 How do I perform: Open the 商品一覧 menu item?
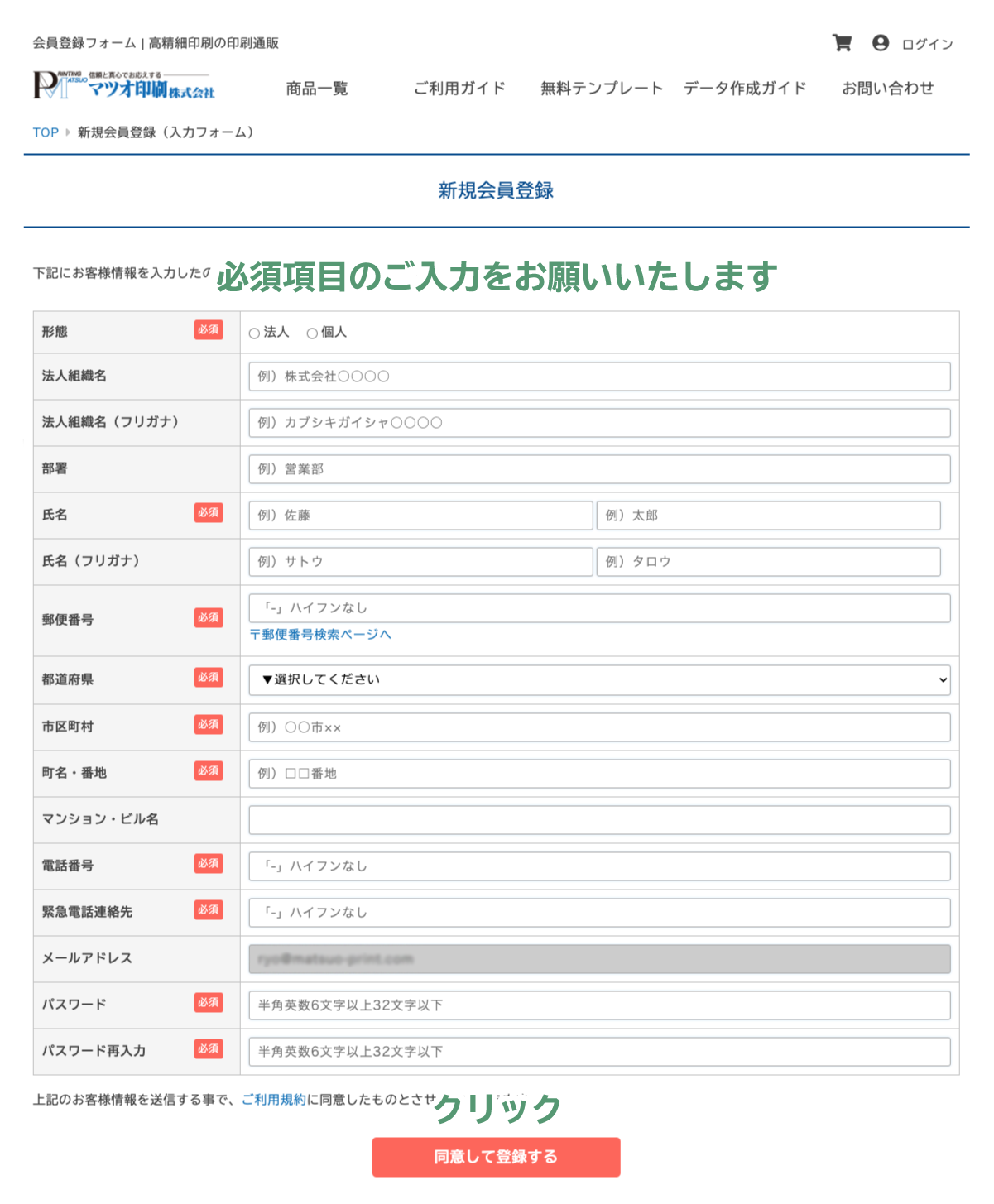317,89
